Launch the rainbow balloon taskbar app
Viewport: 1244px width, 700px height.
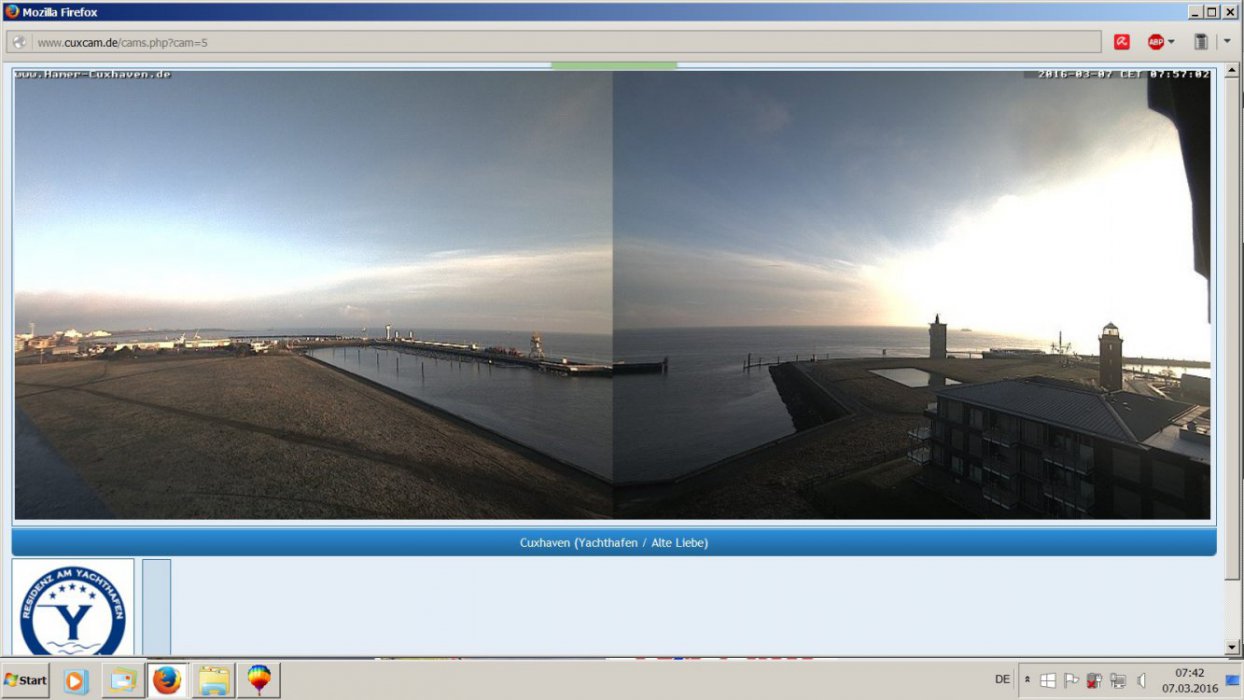[x=259, y=680]
